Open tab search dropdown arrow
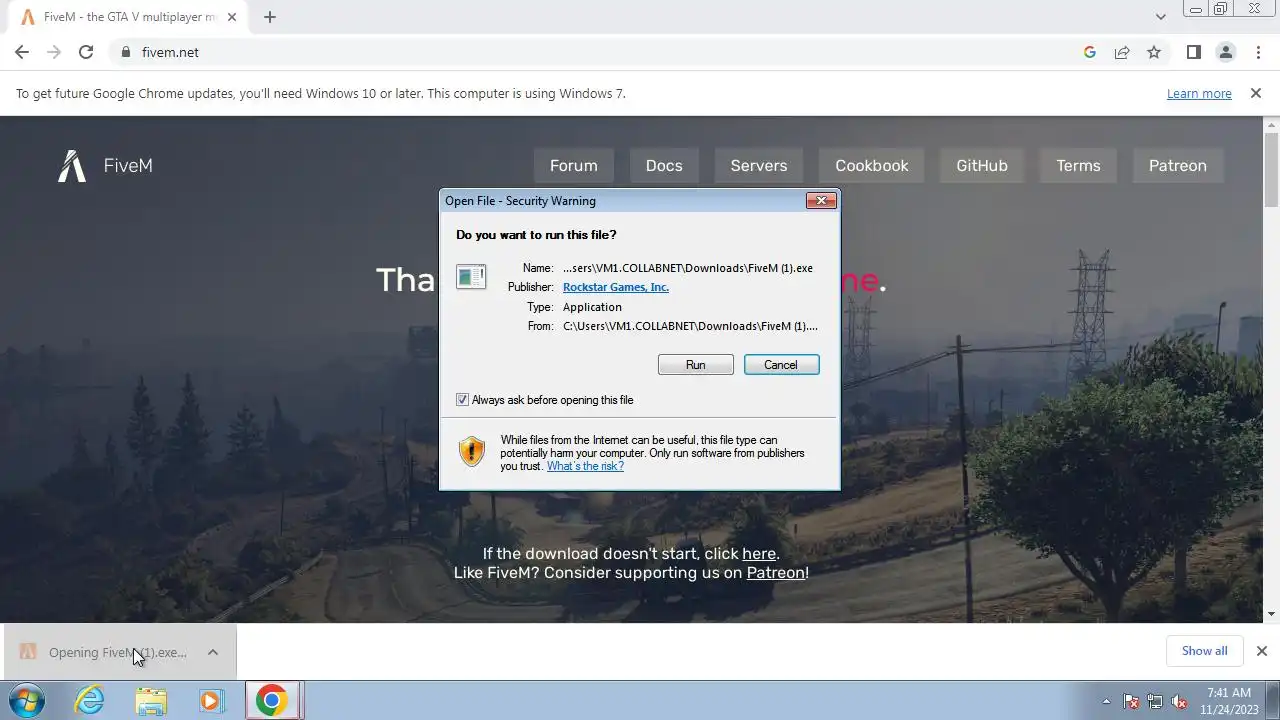This screenshot has width=1280, height=720. (x=1160, y=17)
